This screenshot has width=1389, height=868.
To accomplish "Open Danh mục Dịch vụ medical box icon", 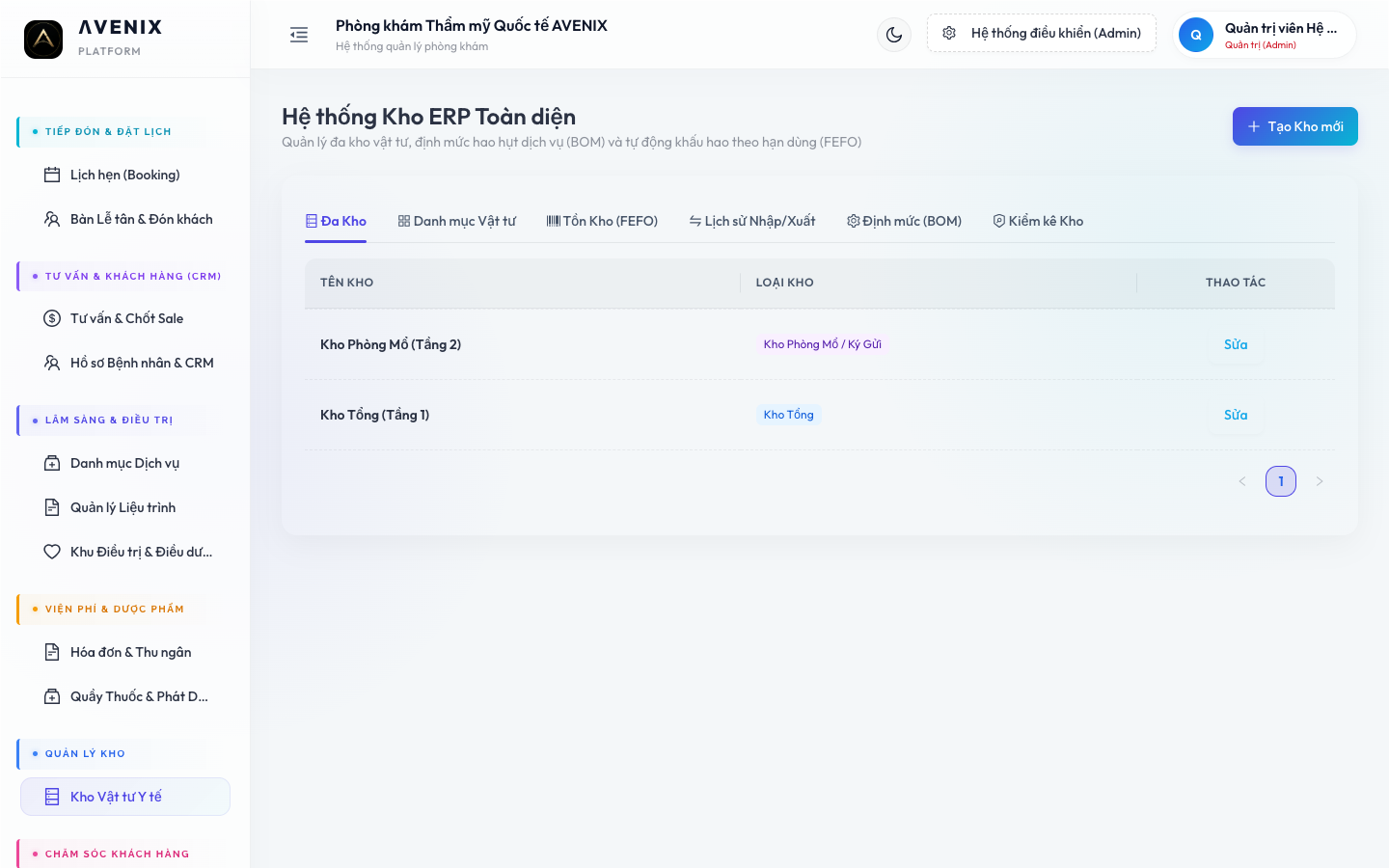I will tap(52, 463).
